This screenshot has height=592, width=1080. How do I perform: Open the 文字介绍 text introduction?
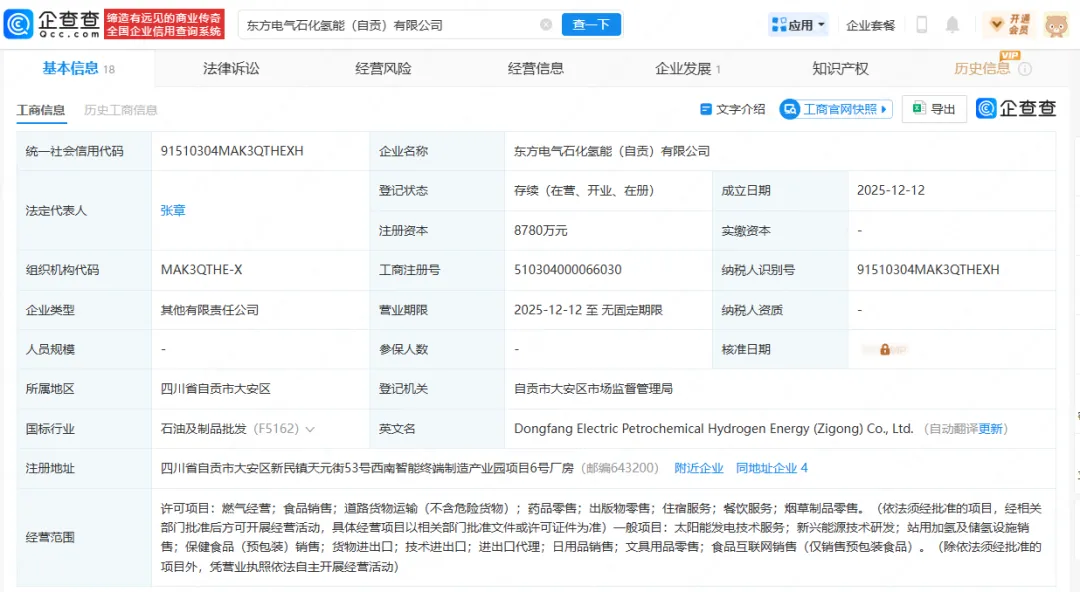click(x=733, y=109)
